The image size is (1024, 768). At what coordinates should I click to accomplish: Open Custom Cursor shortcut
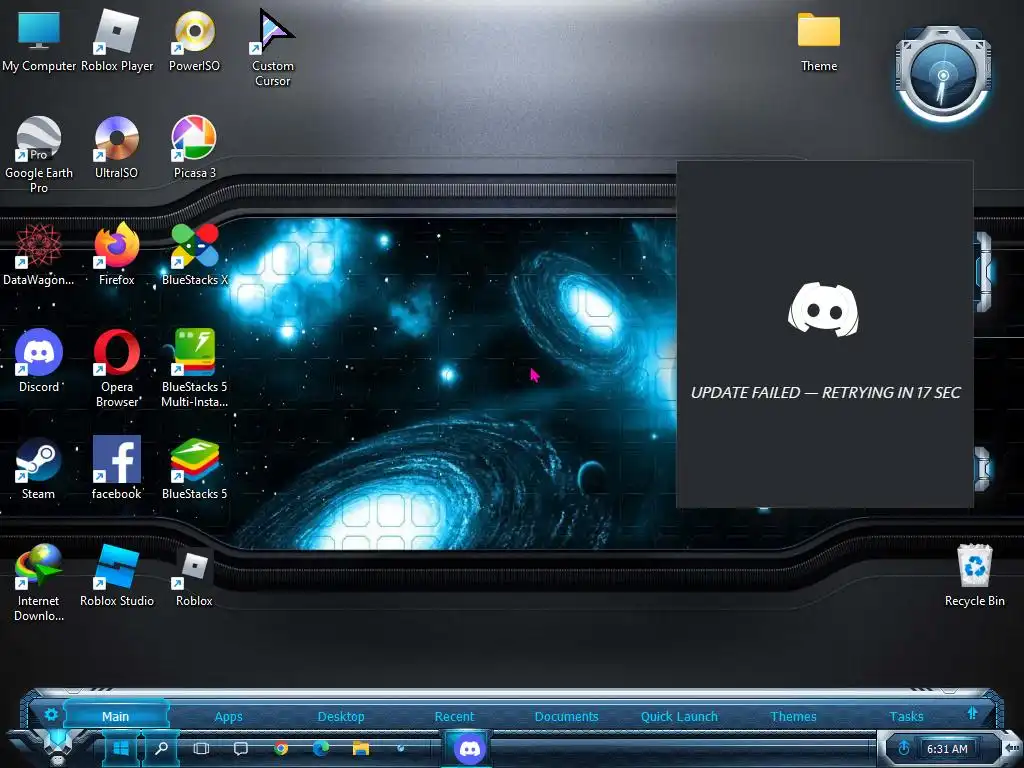[273, 47]
